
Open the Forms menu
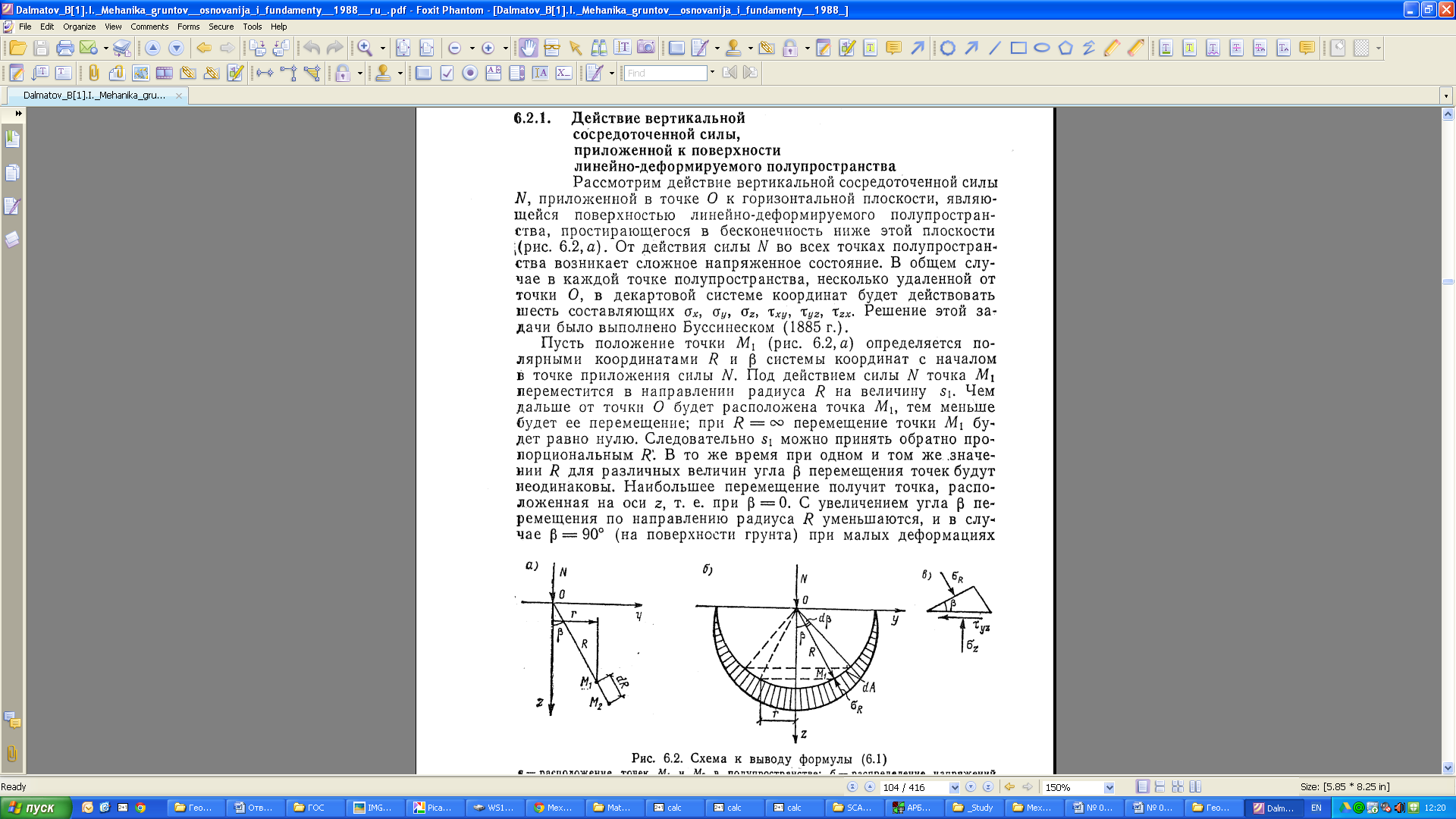(188, 27)
